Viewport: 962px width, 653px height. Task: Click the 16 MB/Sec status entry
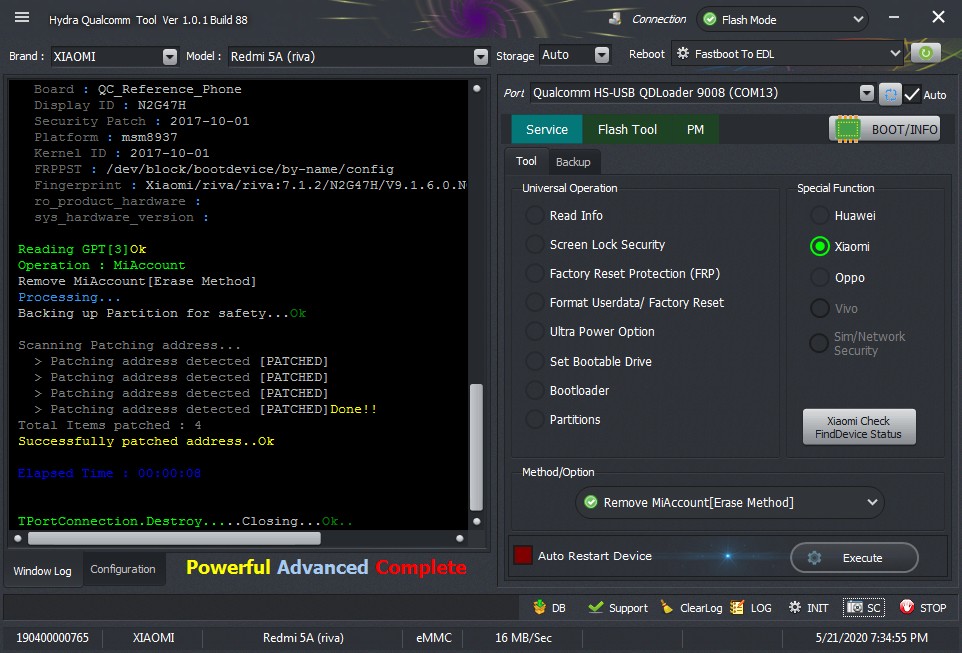click(523, 638)
